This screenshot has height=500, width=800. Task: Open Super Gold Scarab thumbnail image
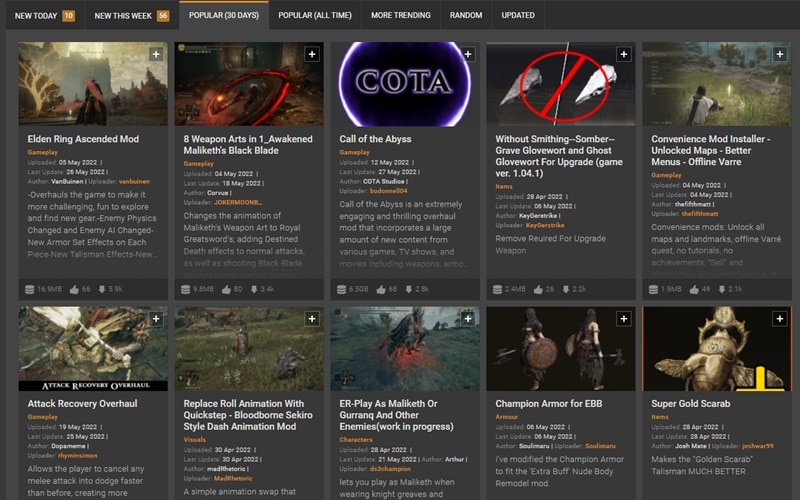(716, 348)
